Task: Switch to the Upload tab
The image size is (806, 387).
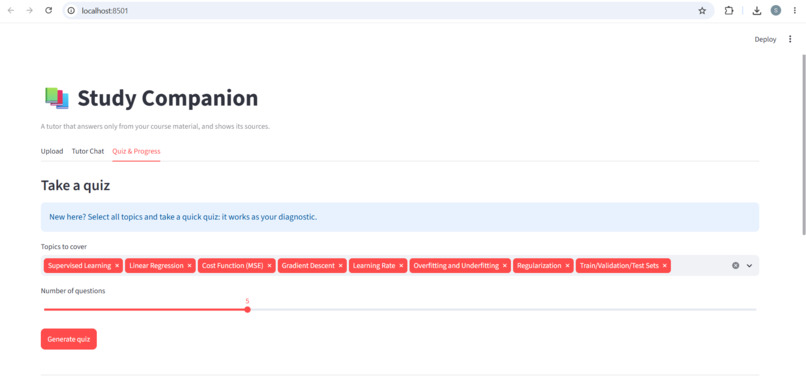Action: tap(52, 151)
